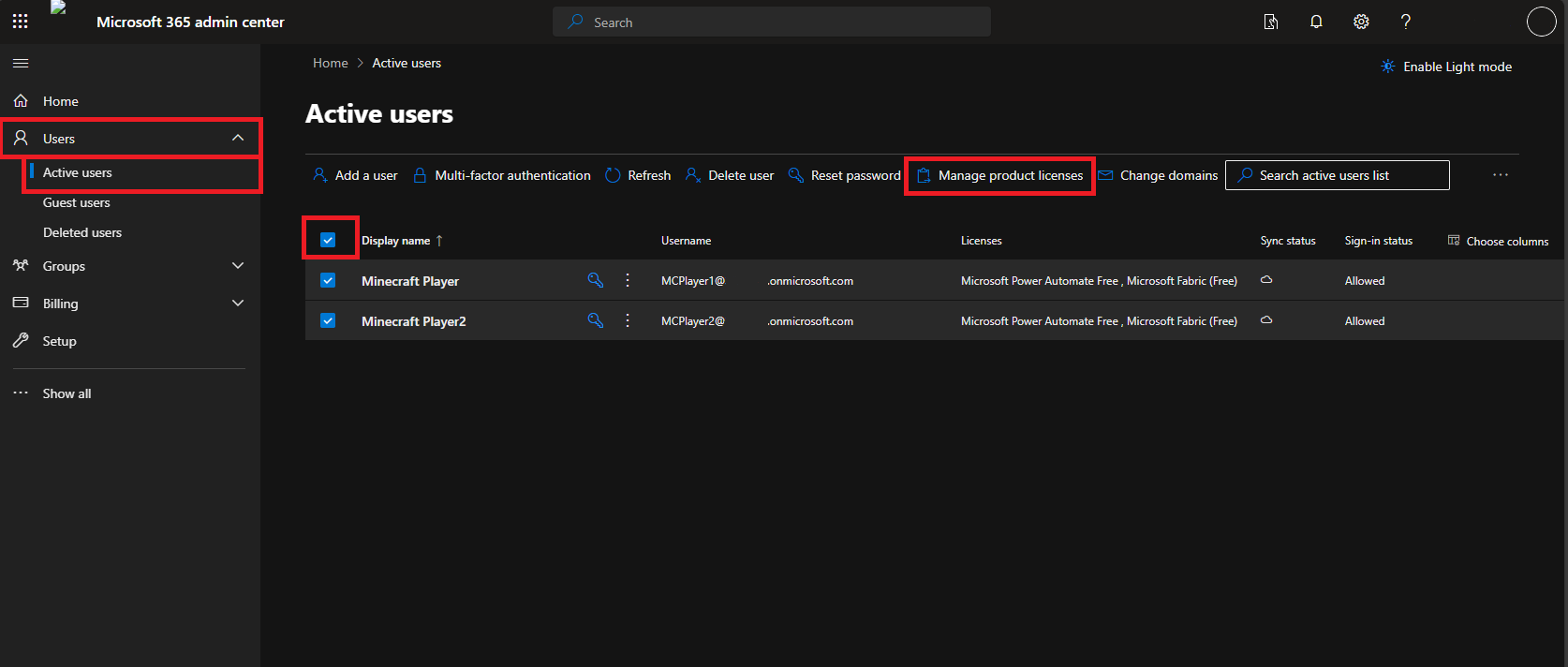
Task: Open Setup in the sidebar
Action: tap(60, 341)
